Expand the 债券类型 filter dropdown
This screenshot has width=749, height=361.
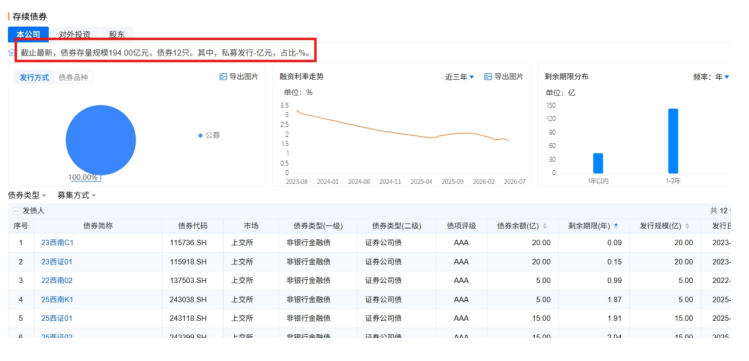click(x=27, y=195)
